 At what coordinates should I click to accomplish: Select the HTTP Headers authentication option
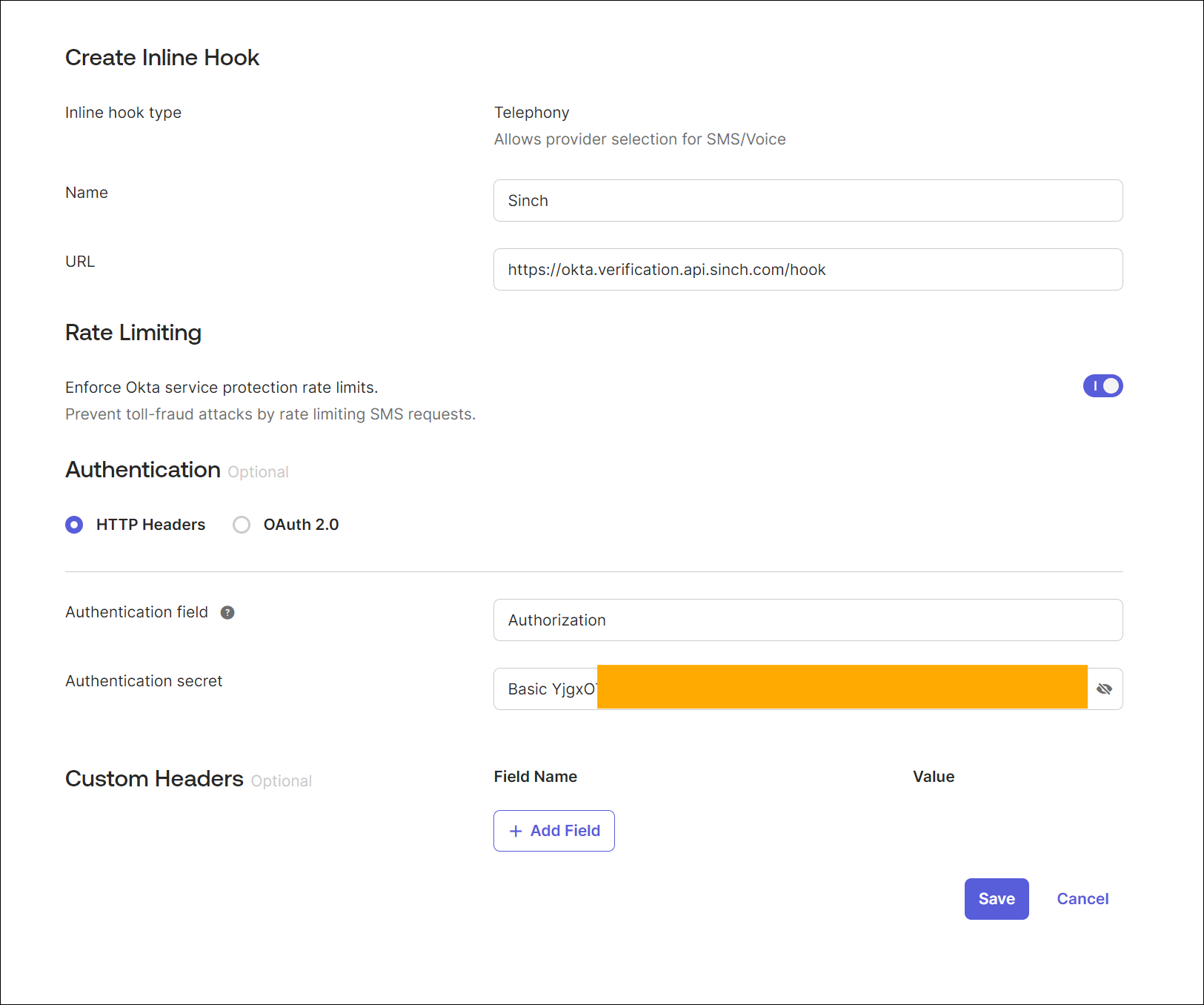tap(74, 525)
